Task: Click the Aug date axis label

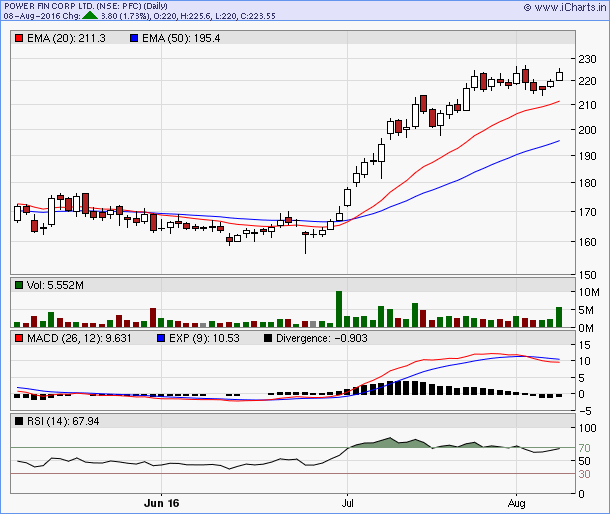Action: tap(517, 503)
